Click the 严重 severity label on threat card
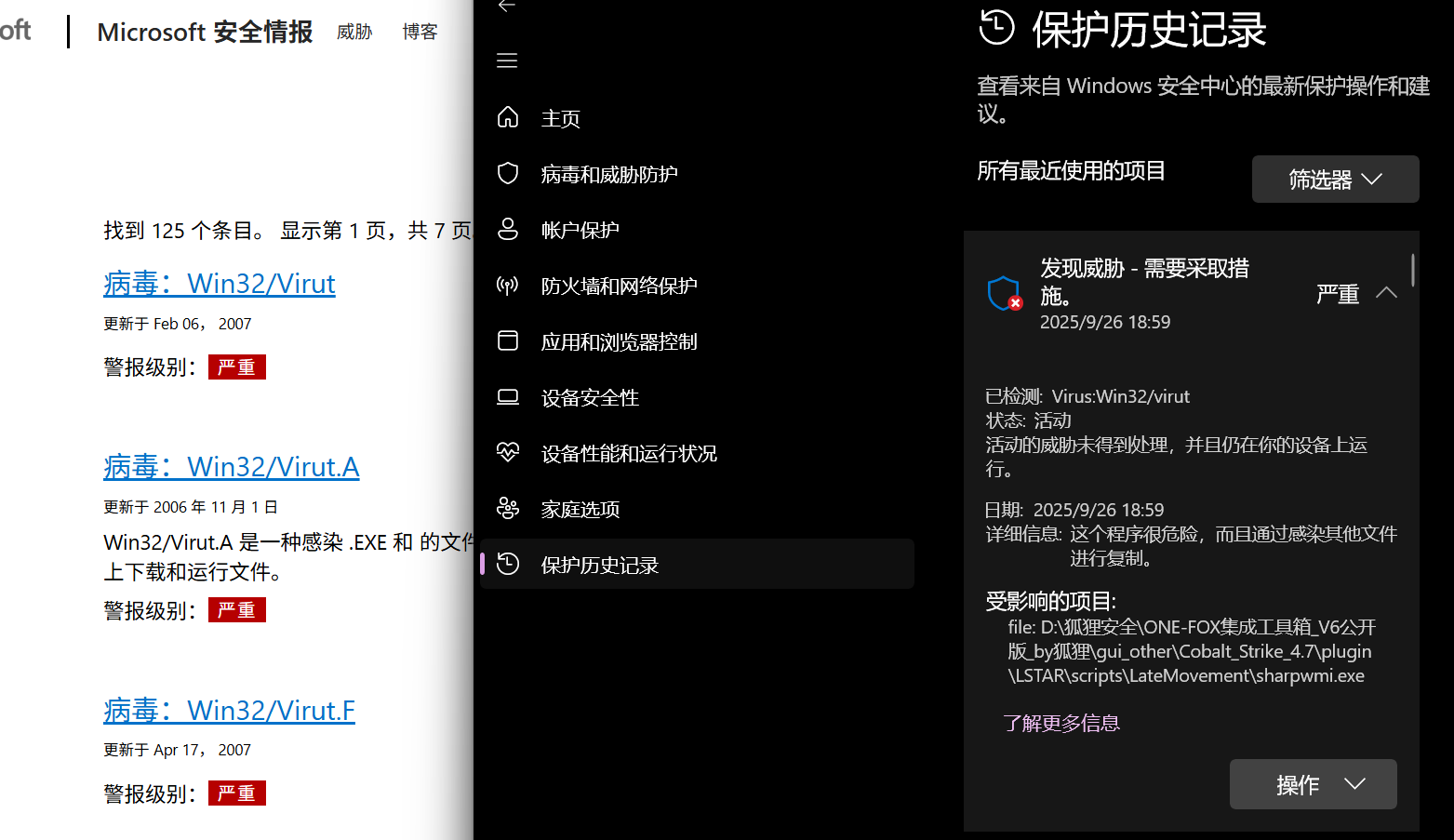Viewport: 1454px width, 840px height. pyautogui.click(x=1338, y=294)
